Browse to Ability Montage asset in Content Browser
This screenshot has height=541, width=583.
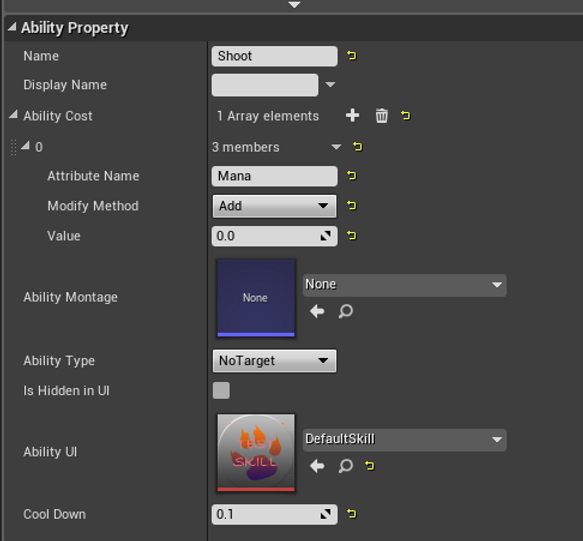[x=346, y=311]
